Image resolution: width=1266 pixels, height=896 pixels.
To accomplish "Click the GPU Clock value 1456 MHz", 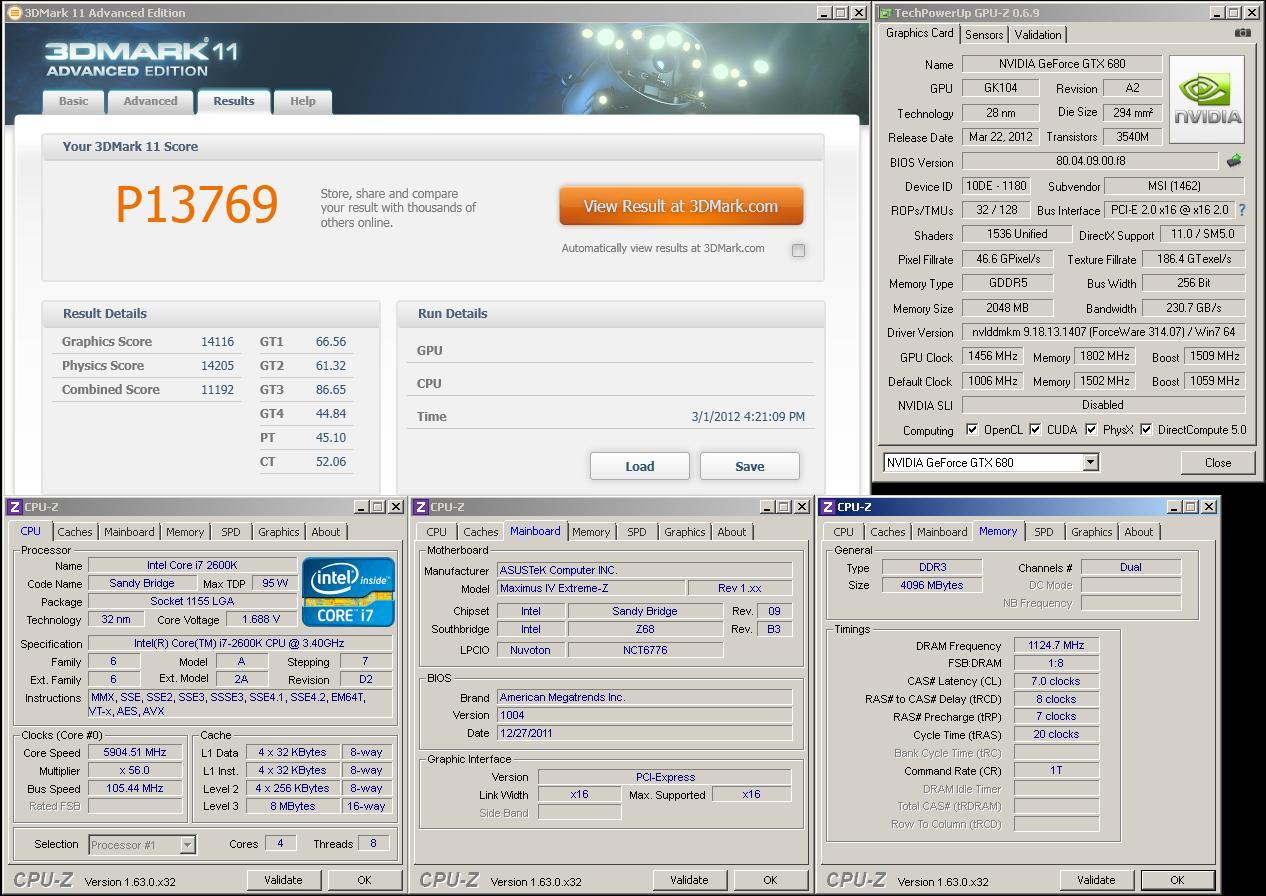I will coord(992,356).
